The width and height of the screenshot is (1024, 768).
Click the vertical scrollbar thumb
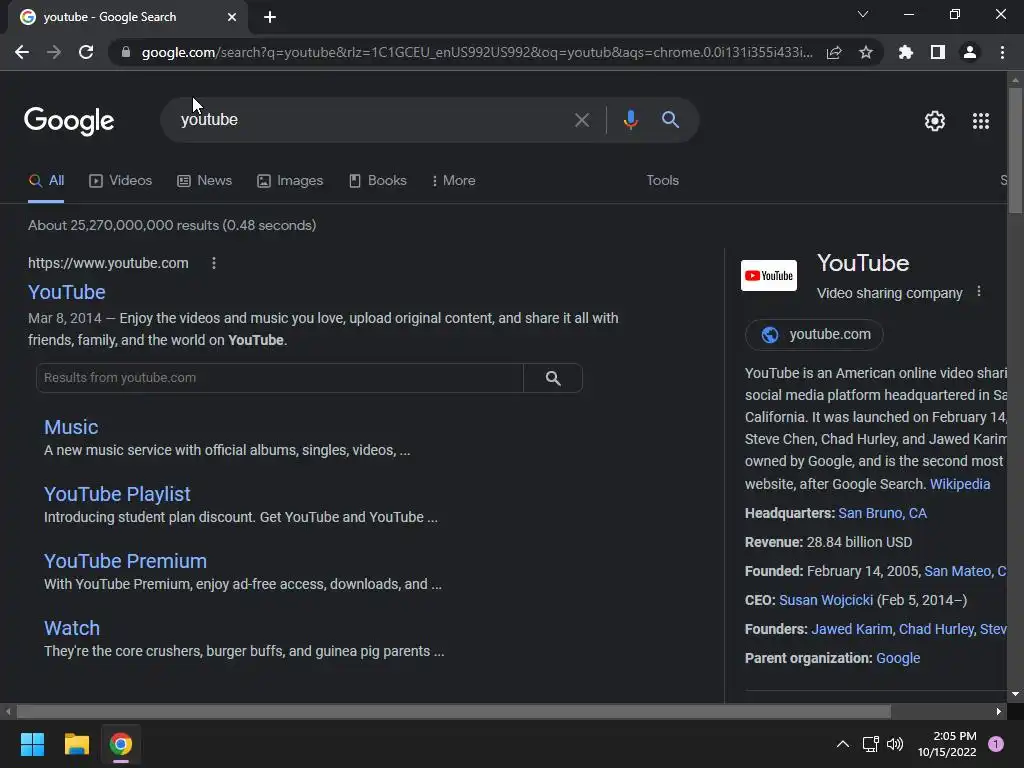[x=1015, y=150]
